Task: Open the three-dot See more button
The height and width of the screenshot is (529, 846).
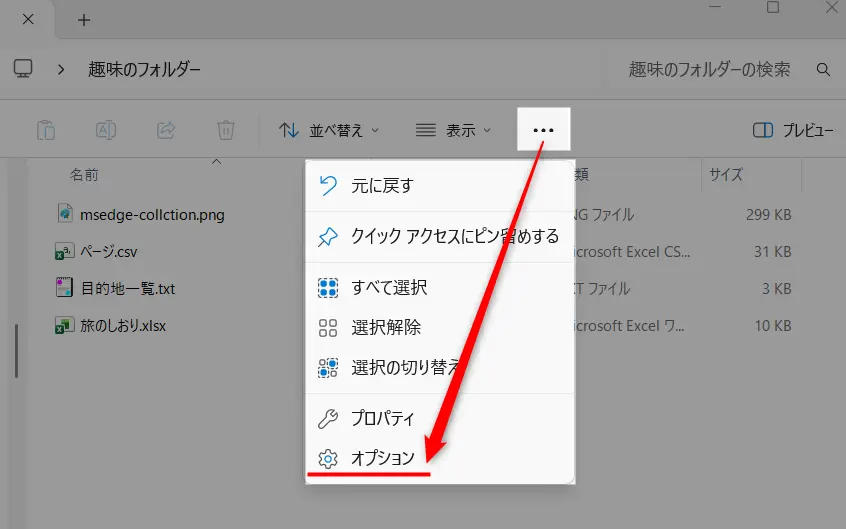Action: coord(543,130)
